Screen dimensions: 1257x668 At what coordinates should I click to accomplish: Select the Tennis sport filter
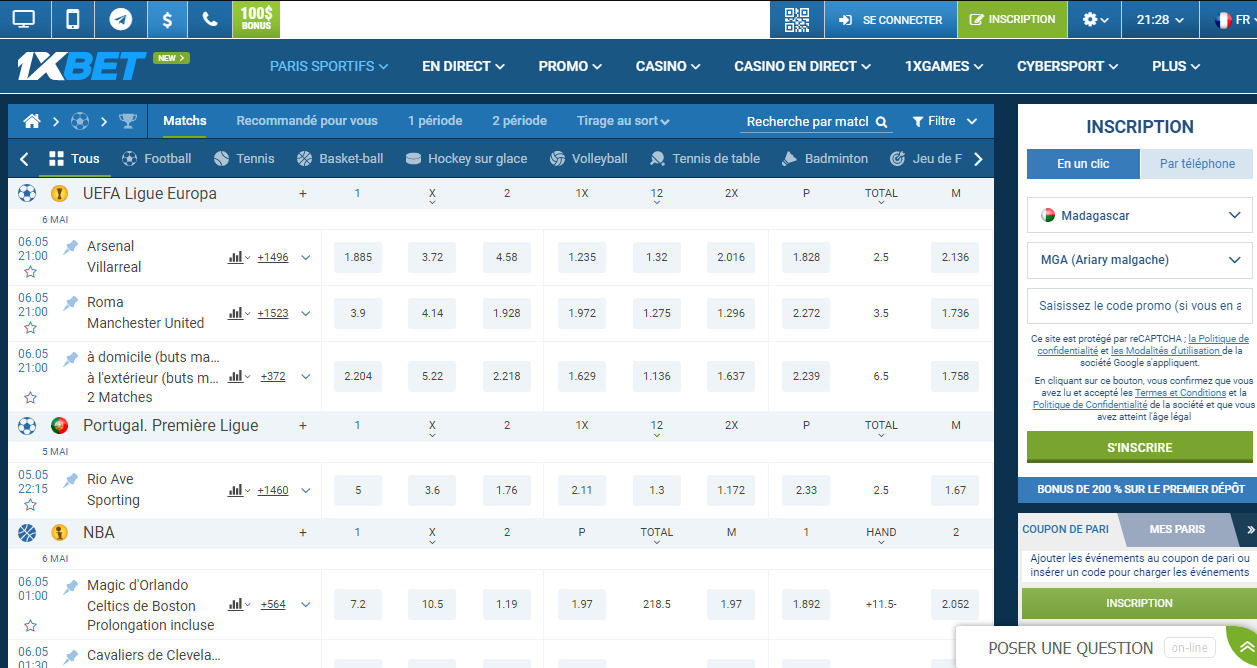point(244,158)
